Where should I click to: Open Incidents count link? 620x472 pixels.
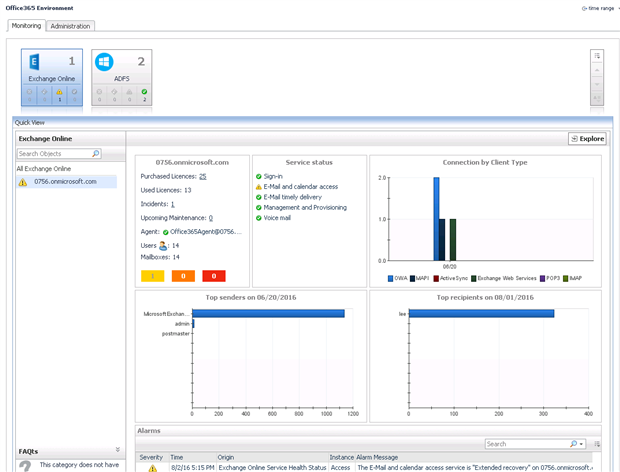pos(172,204)
